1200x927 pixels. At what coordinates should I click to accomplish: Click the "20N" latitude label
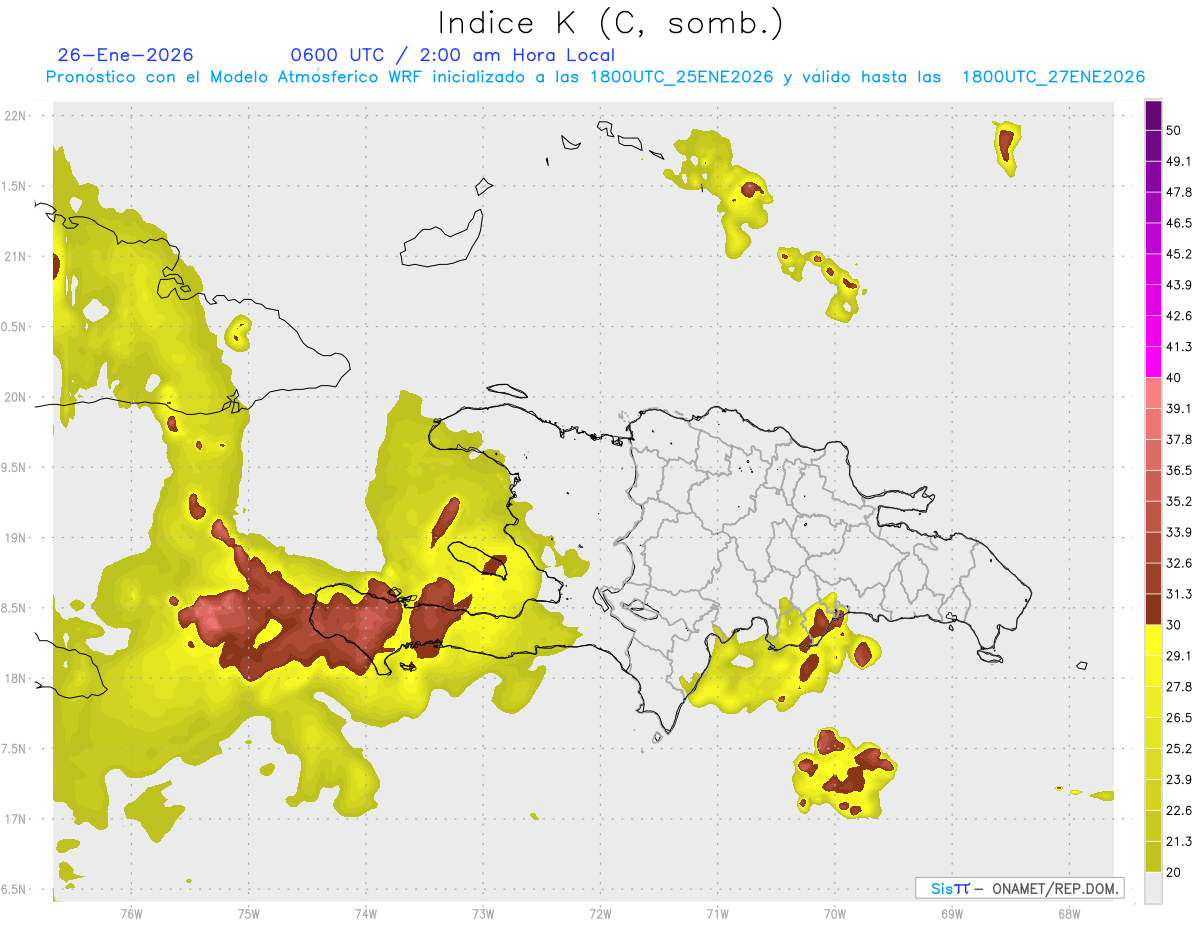(17, 397)
